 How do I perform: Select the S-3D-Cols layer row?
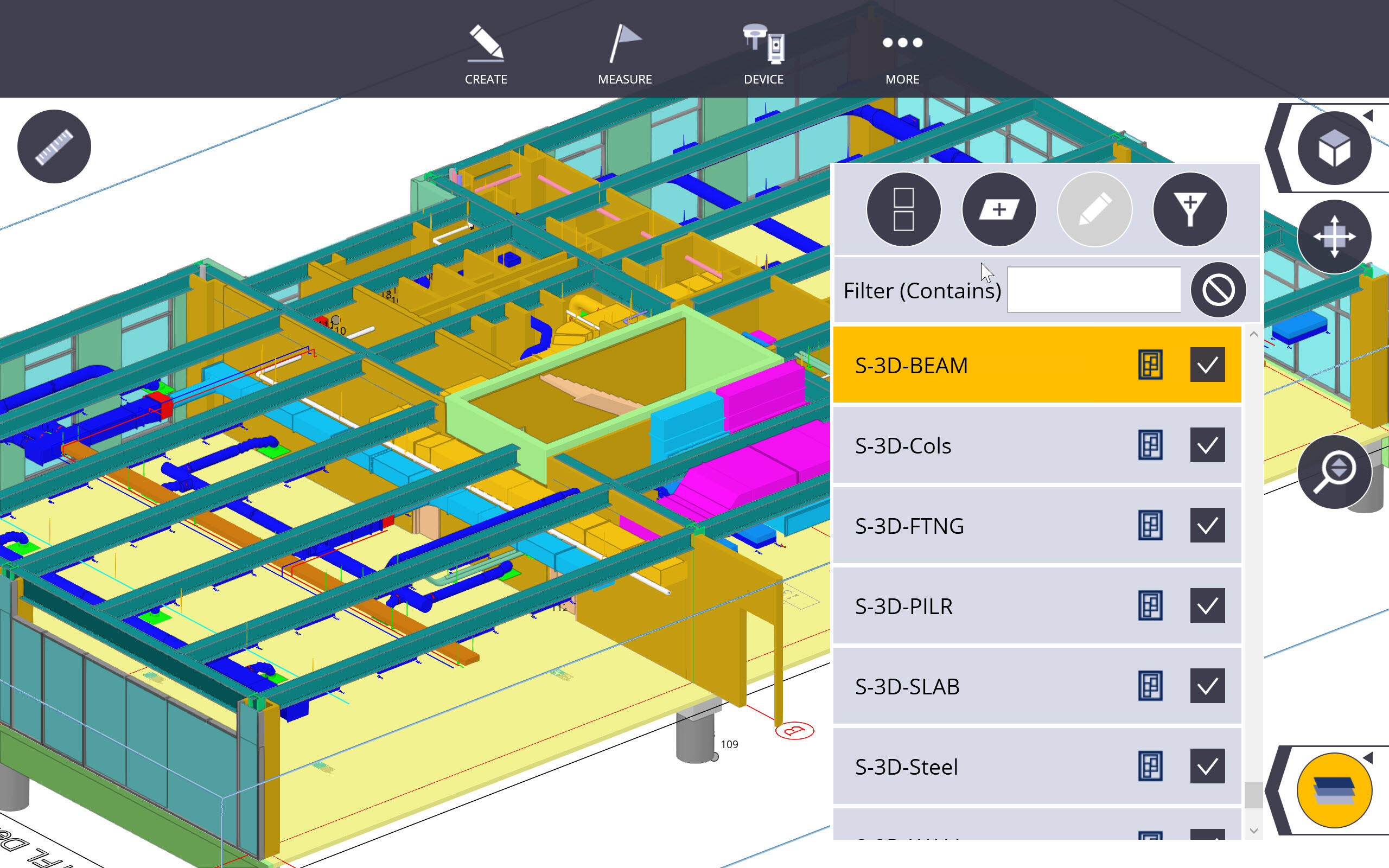pyautogui.click(x=1036, y=445)
